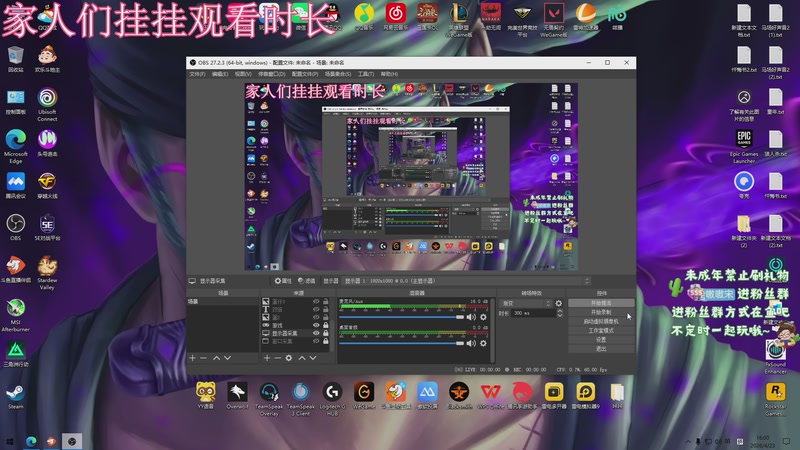Toggle lock on 显示器采集 source
The height and width of the screenshot is (450, 800).
tap(326, 333)
